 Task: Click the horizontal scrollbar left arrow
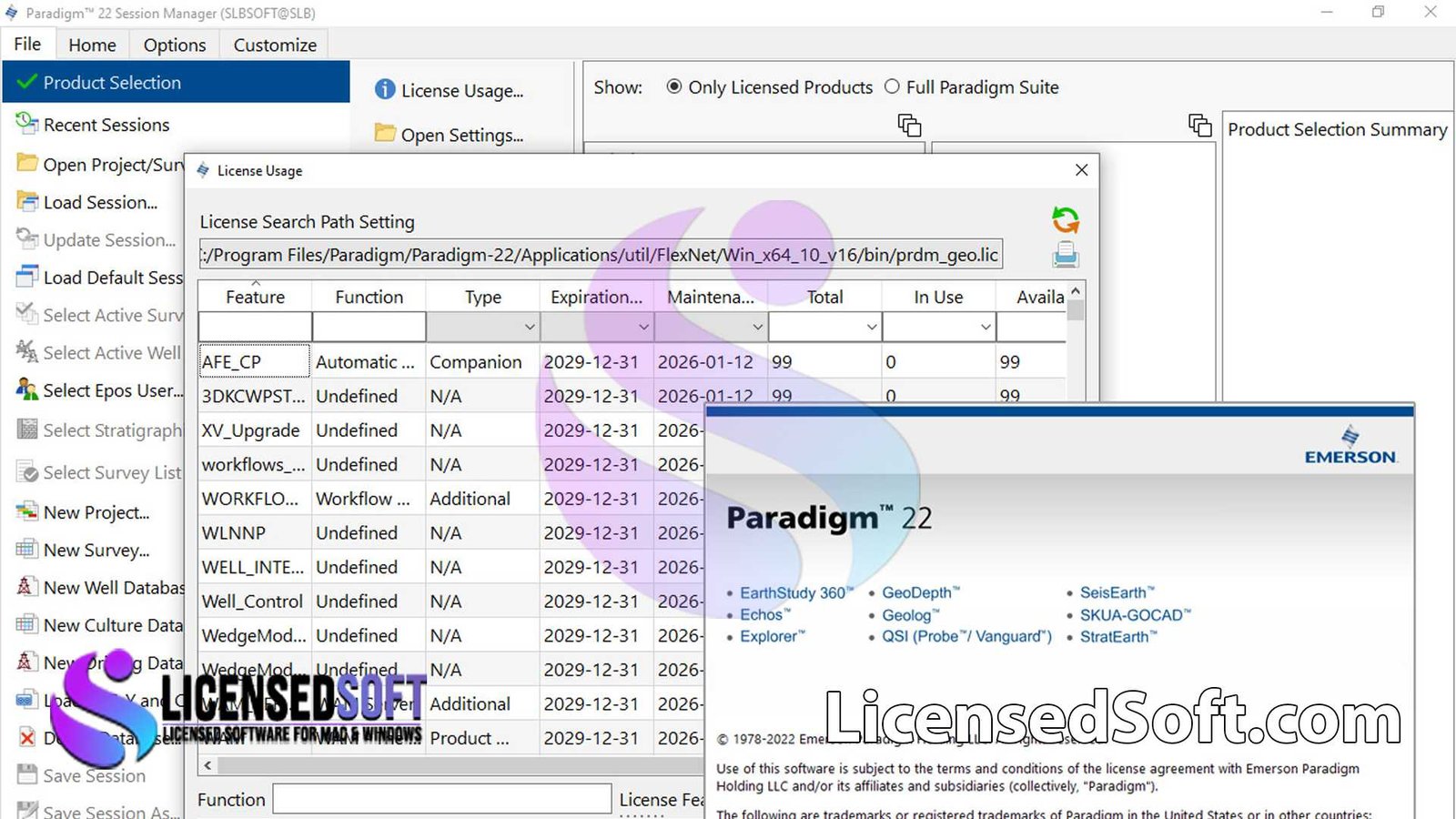click(207, 766)
